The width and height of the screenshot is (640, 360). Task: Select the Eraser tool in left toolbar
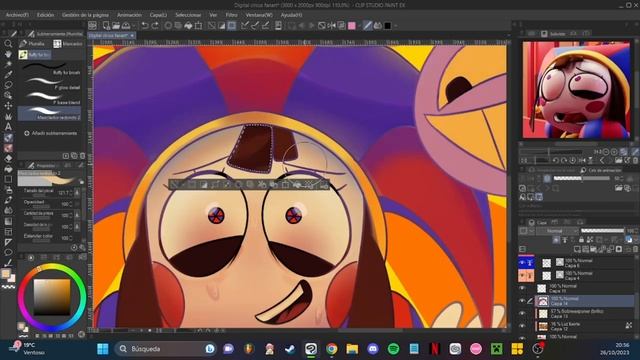coord(8,158)
